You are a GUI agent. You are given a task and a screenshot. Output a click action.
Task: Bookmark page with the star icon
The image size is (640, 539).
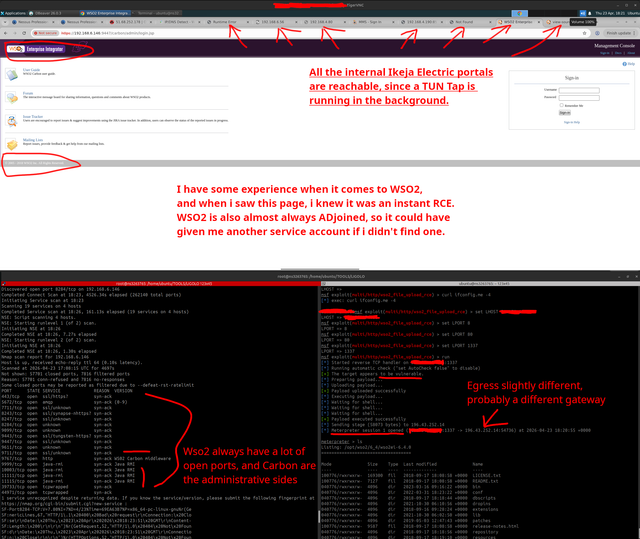click(584, 33)
